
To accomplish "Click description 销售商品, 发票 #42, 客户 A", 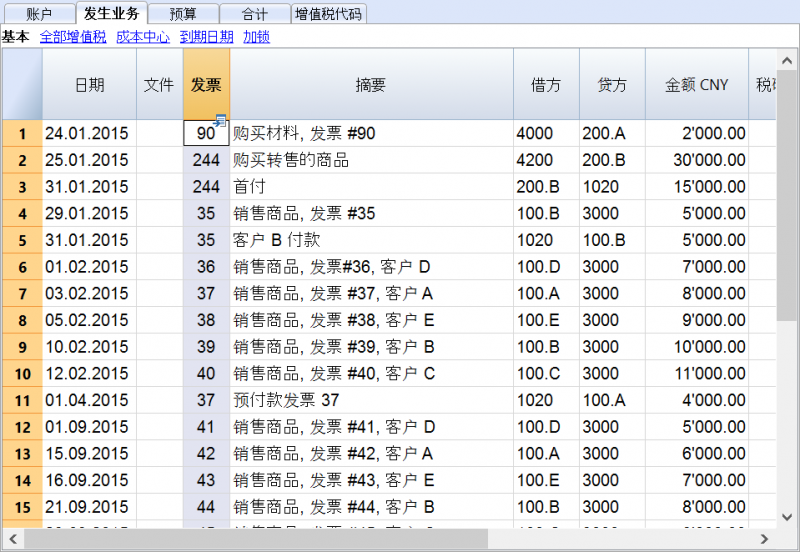I will point(371,454).
